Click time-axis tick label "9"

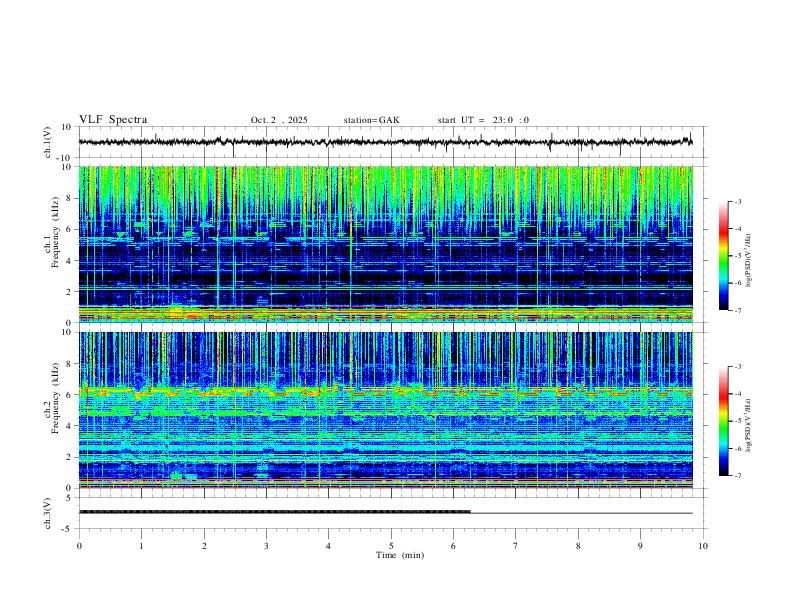pos(640,546)
